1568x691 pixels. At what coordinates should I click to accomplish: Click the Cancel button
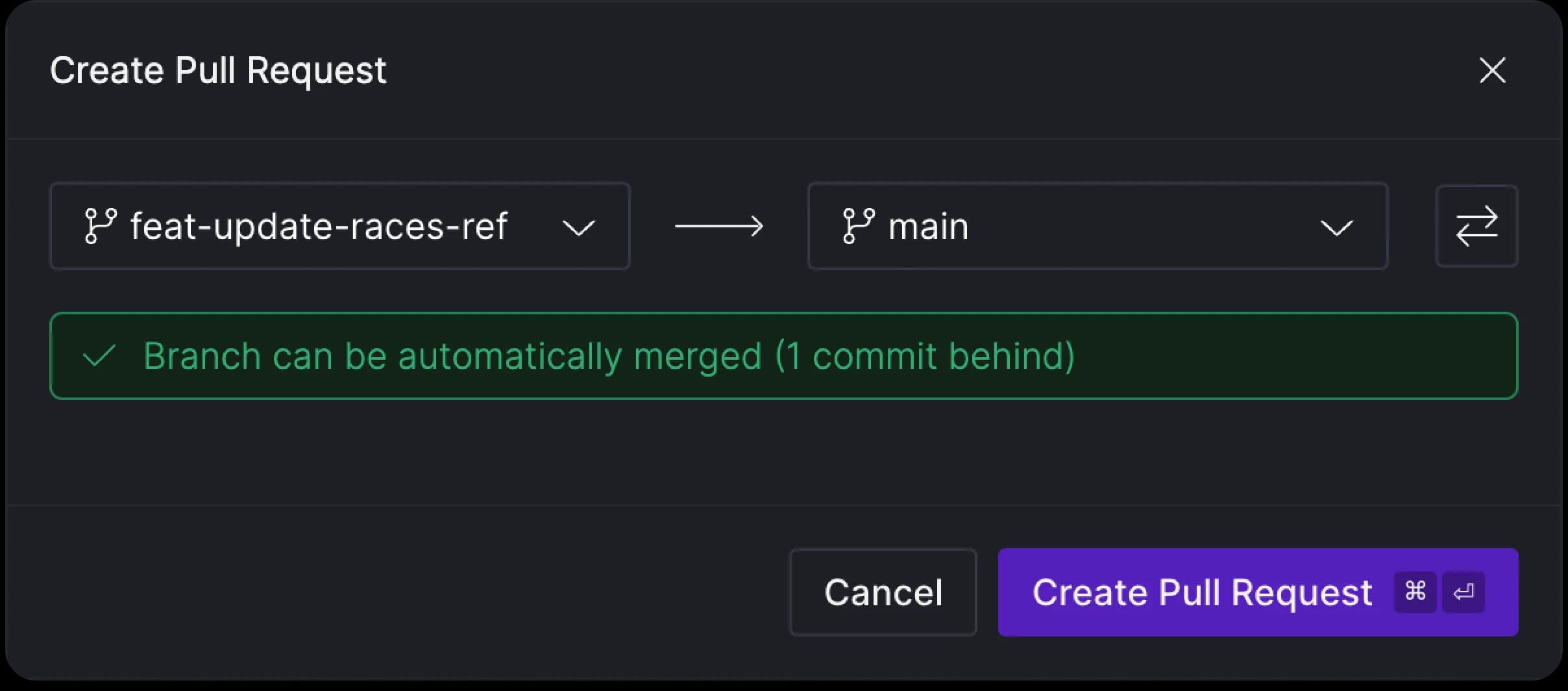point(883,592)
